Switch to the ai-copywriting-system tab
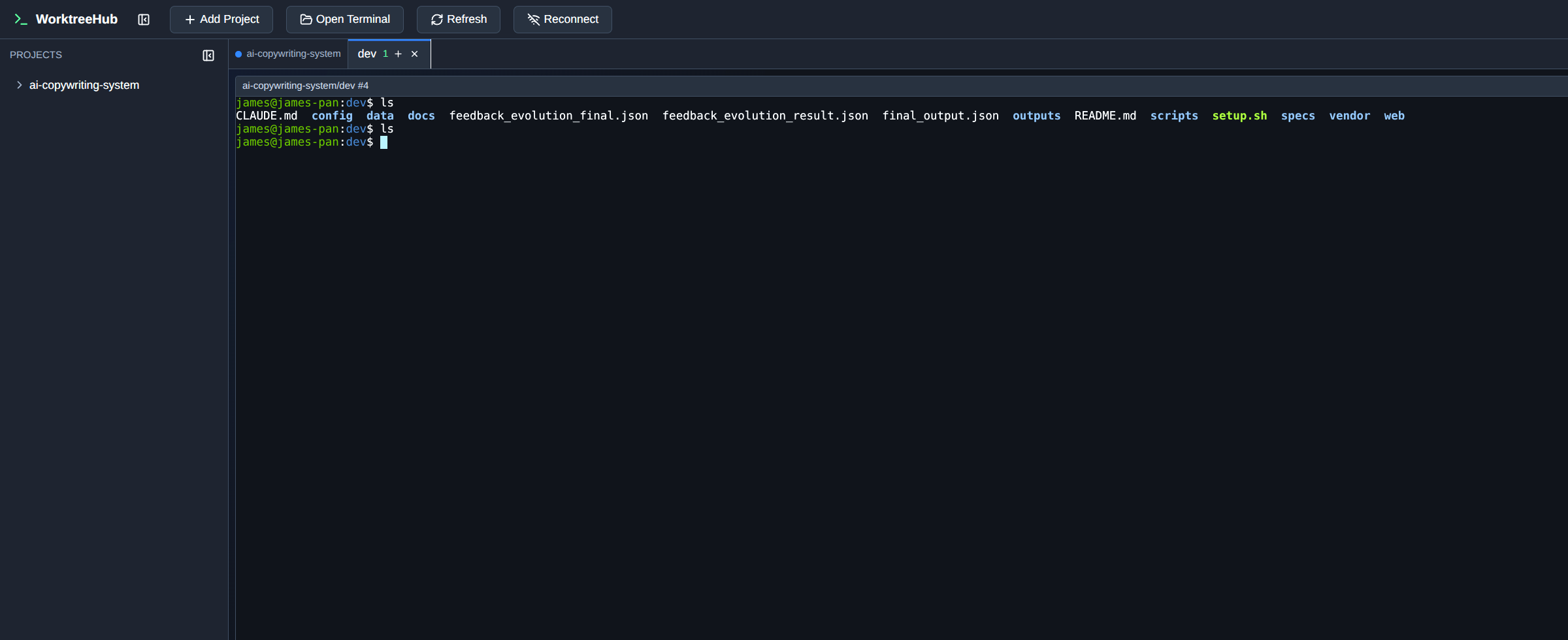The width and height of the screenshot is (1568, 640). [288, 54]
